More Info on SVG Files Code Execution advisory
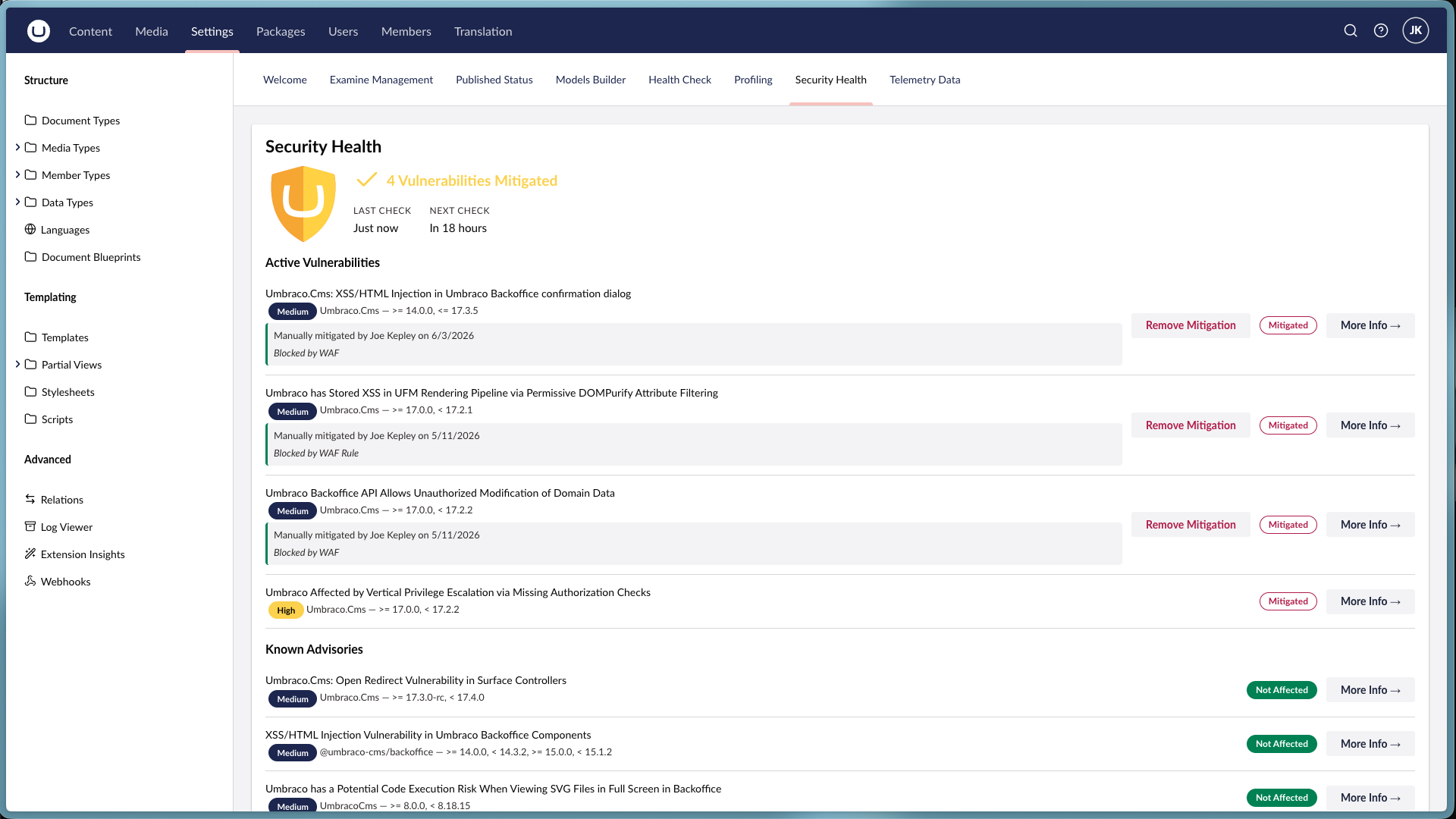The height and width of the screenshot is (819, 1456). pos(1370,798)
